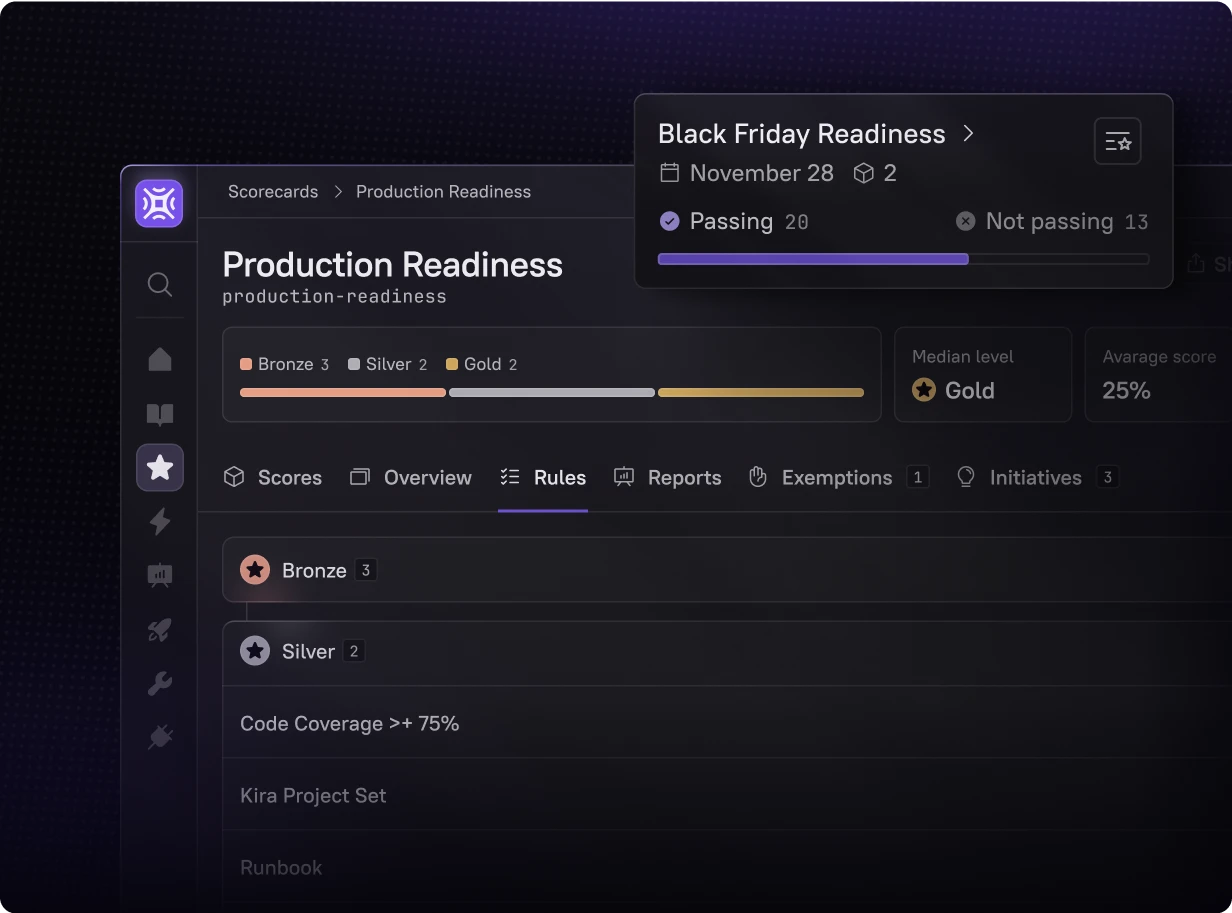This screenshot has height=913, width=1232.
Task: Open the rocket sidebar icon
Action: (160, 630)
